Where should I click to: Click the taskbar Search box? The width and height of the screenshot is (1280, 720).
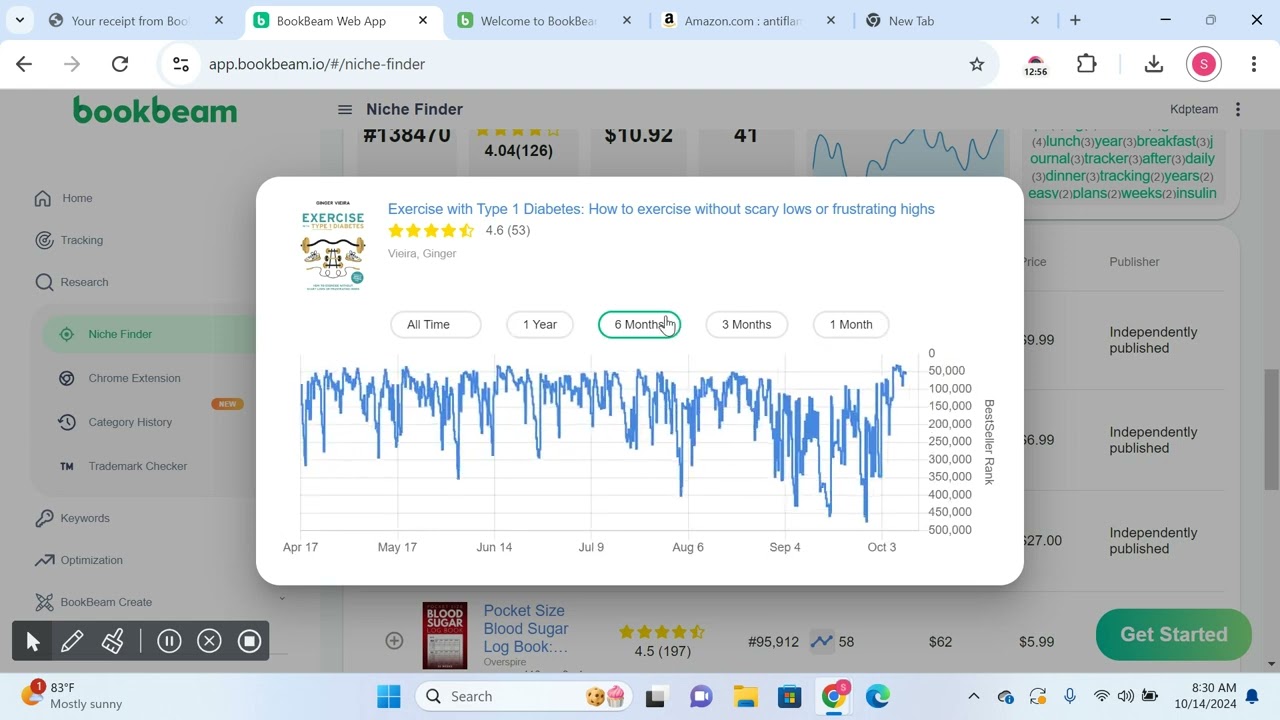pyautogui.click(x=524, y=696)
